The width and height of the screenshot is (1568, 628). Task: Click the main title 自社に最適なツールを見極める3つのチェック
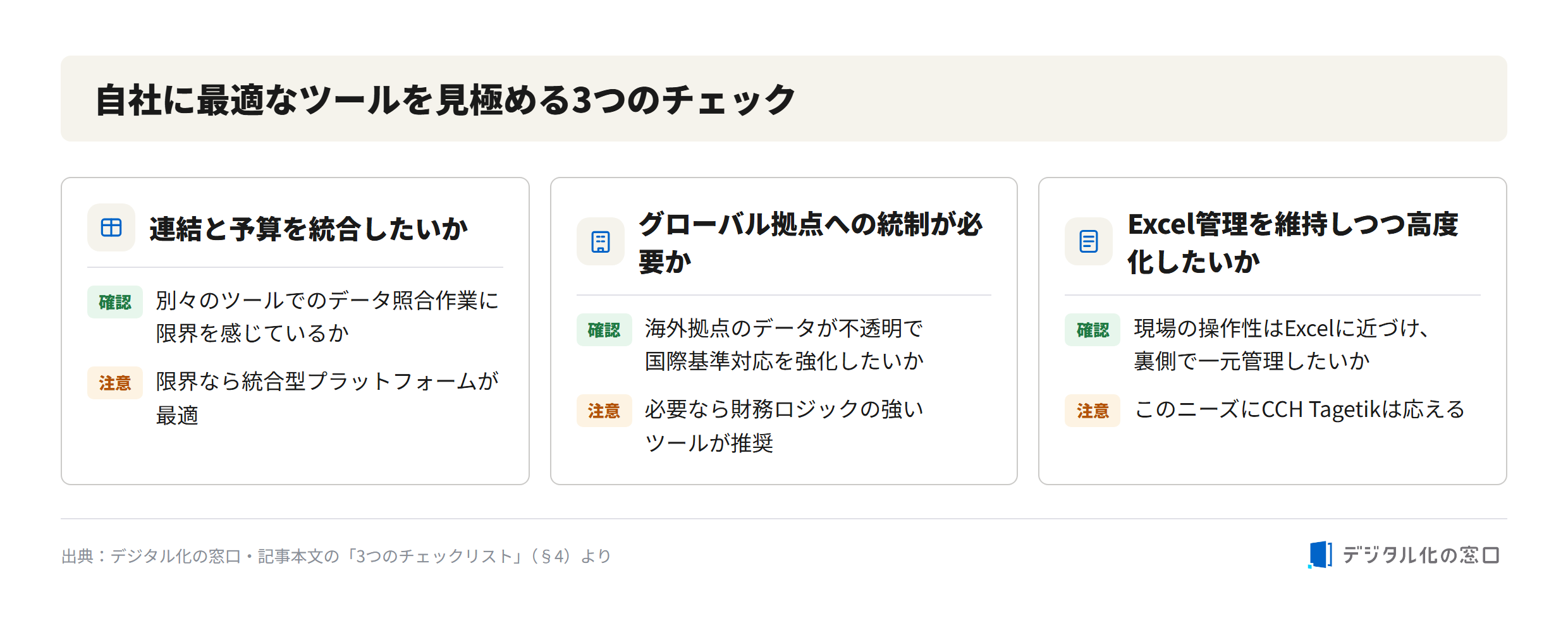tap(445, 99)
